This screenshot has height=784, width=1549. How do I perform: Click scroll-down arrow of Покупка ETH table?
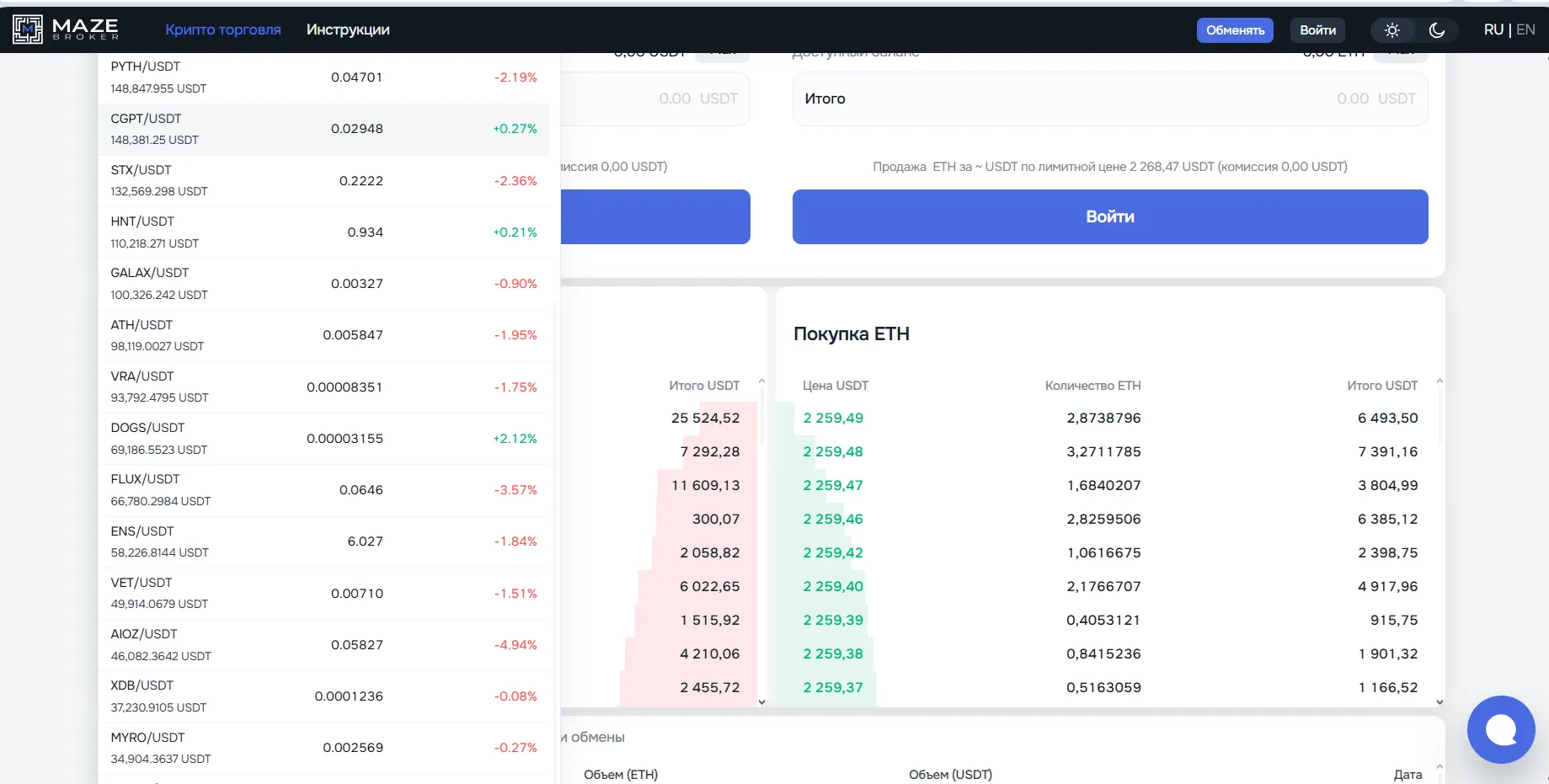pyautogui.click(x=1440, y=701)
